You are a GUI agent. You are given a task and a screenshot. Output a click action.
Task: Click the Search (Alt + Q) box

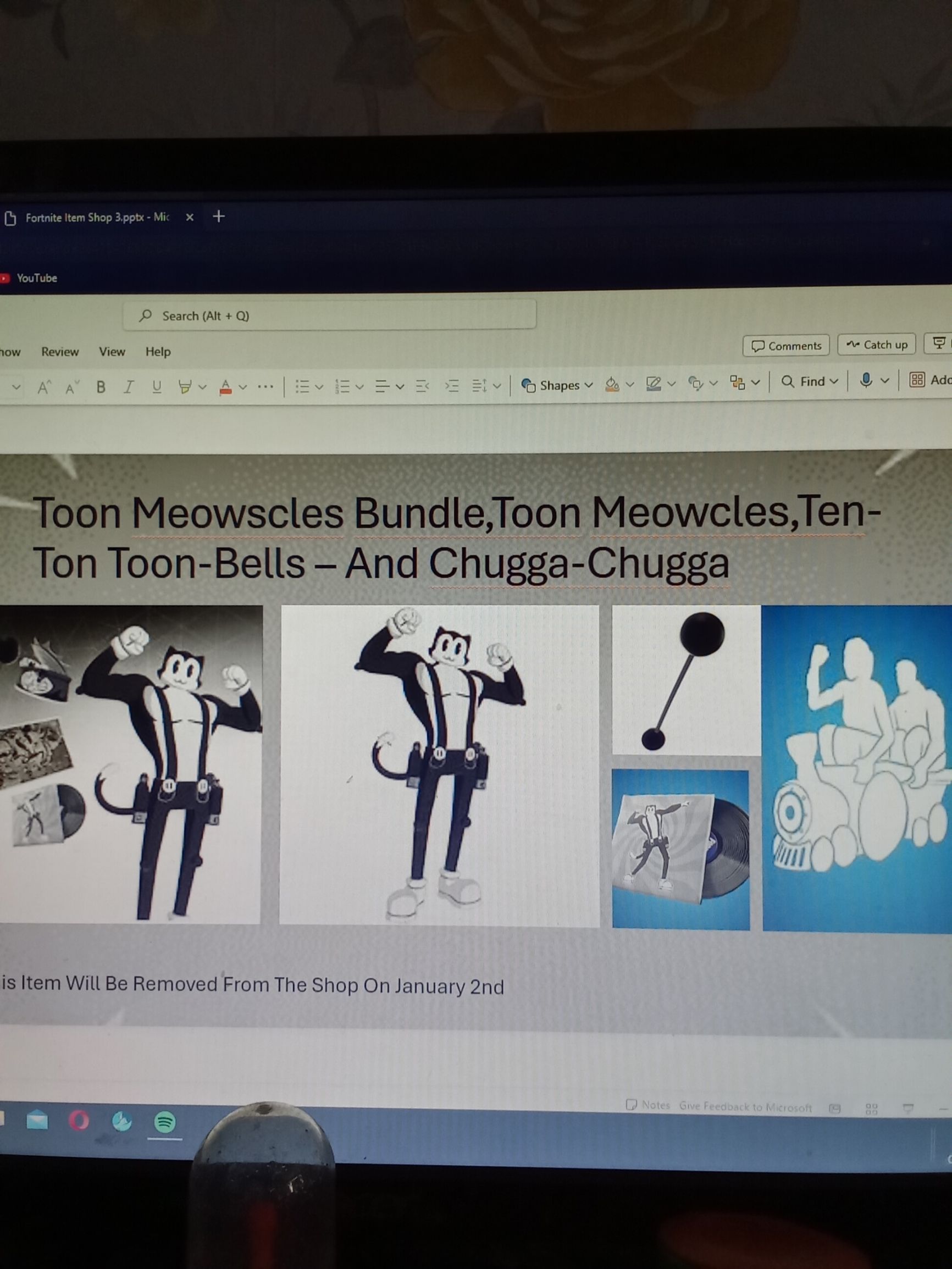point(330,315)
